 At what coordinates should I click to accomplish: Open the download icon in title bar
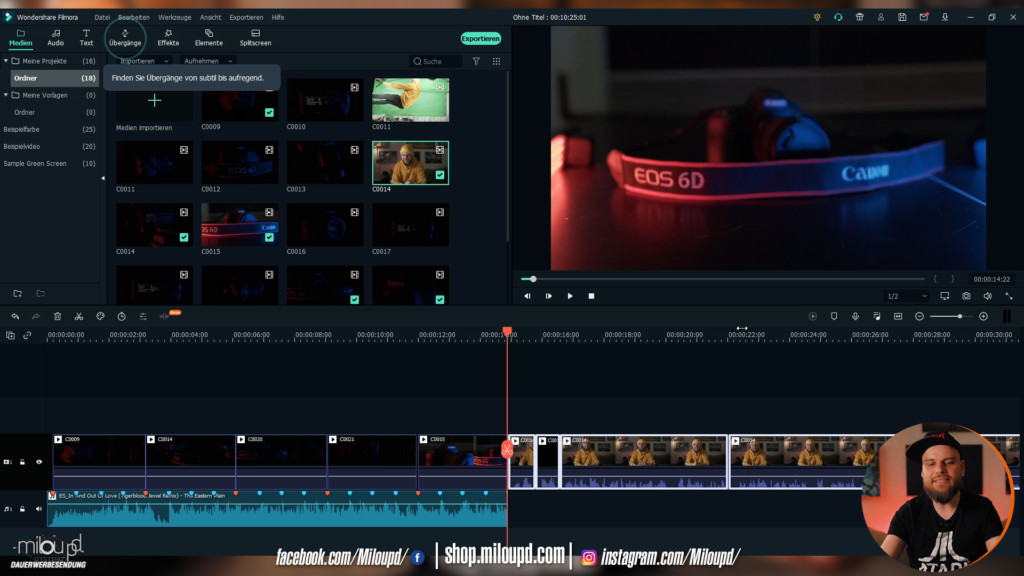944,17
